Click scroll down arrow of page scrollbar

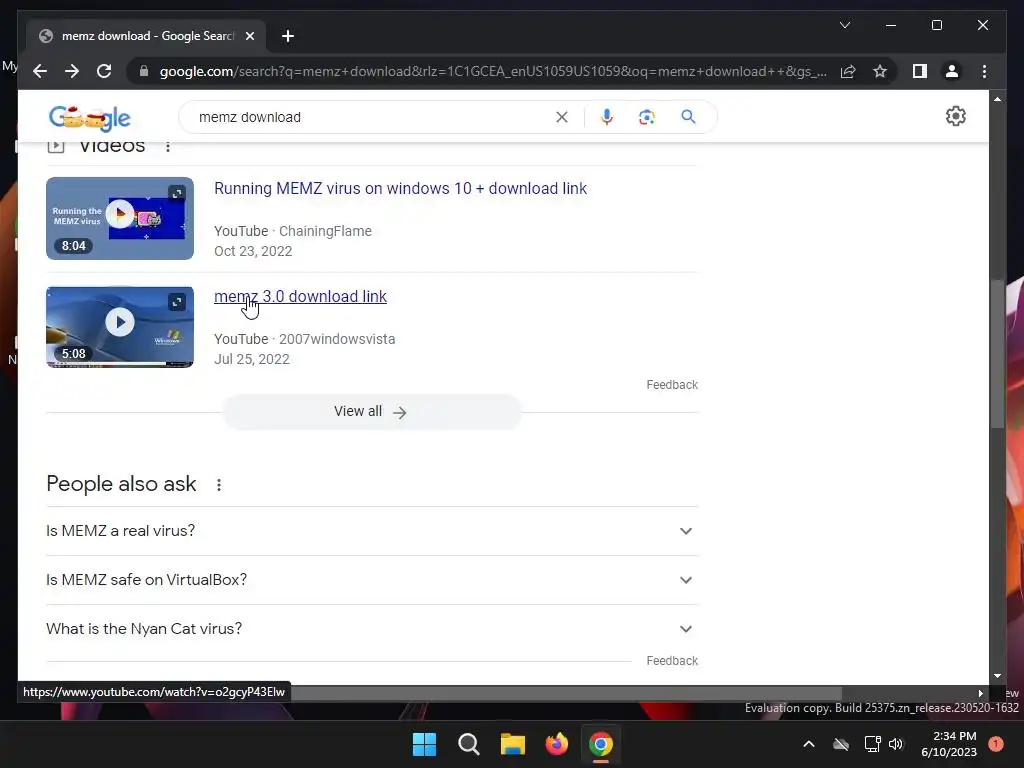coord(997,677)
